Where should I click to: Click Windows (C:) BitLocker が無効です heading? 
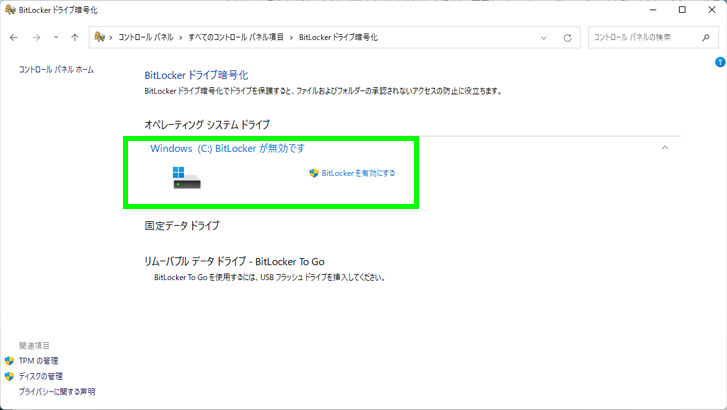[227, 148]
